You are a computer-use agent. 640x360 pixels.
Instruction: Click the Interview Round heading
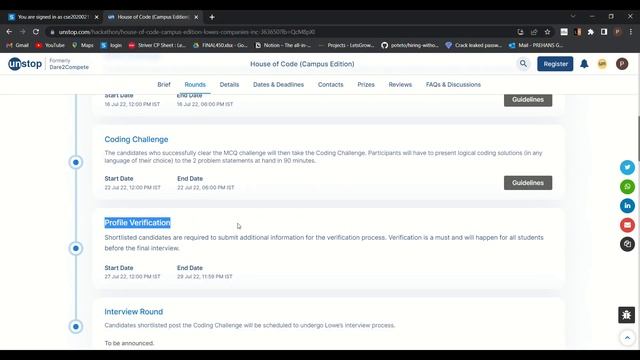pos(133,311)
